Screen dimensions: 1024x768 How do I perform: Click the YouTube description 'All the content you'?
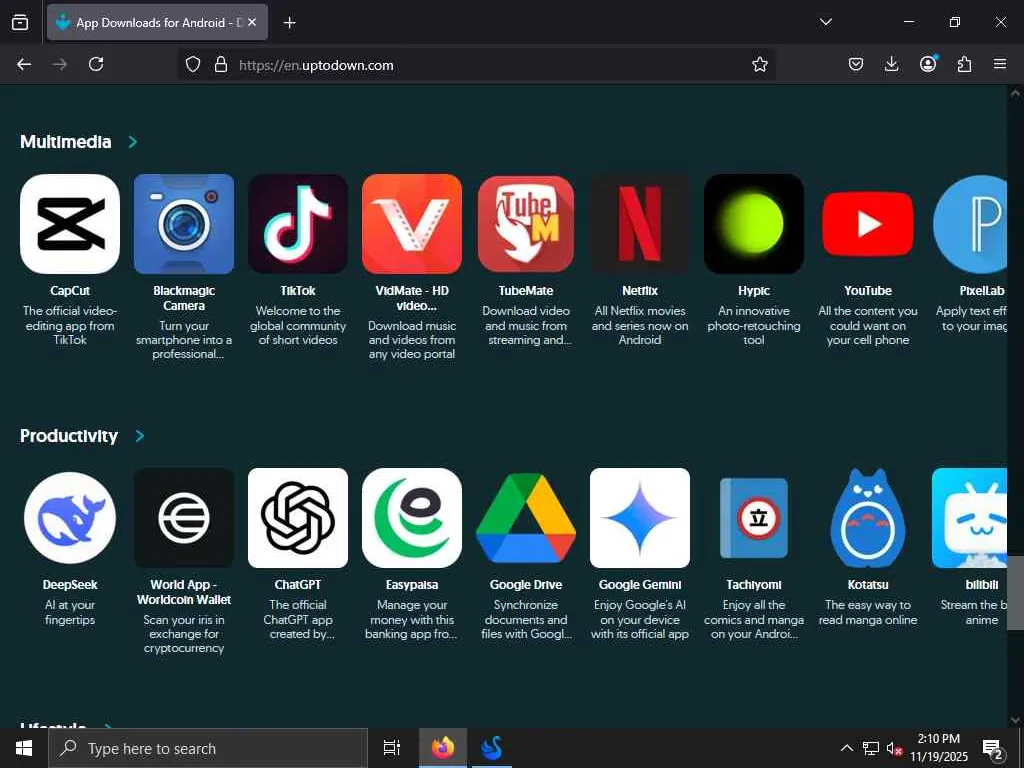[x=868, y=311]
